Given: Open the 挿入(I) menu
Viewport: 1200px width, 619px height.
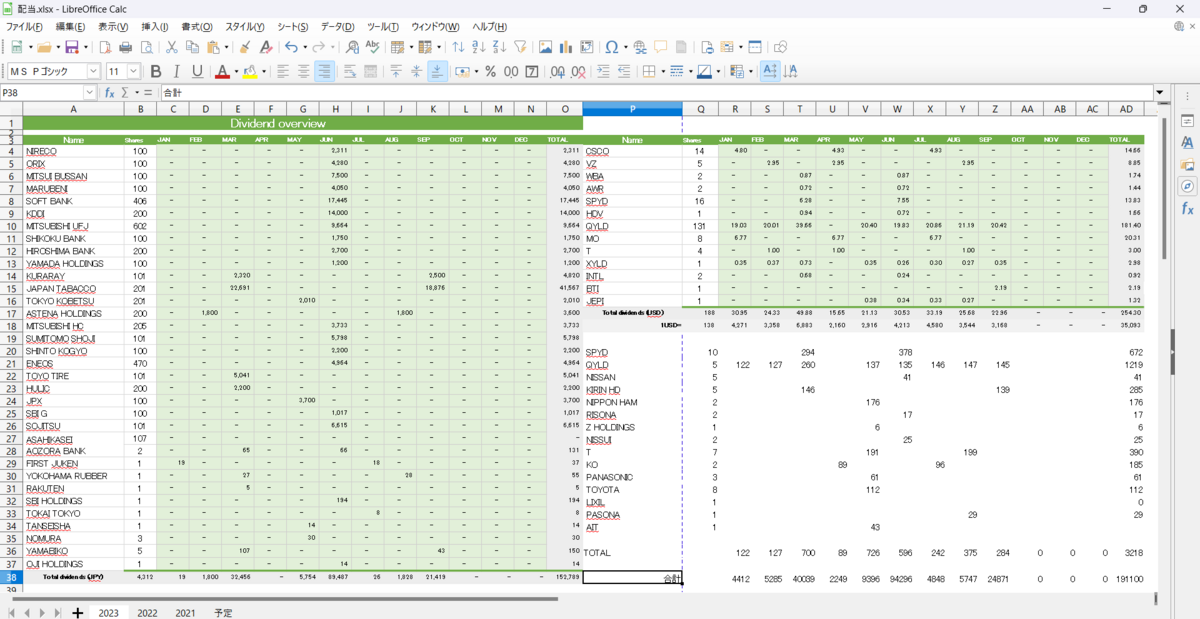Looking at the screenshot, I should pos(155,26).
